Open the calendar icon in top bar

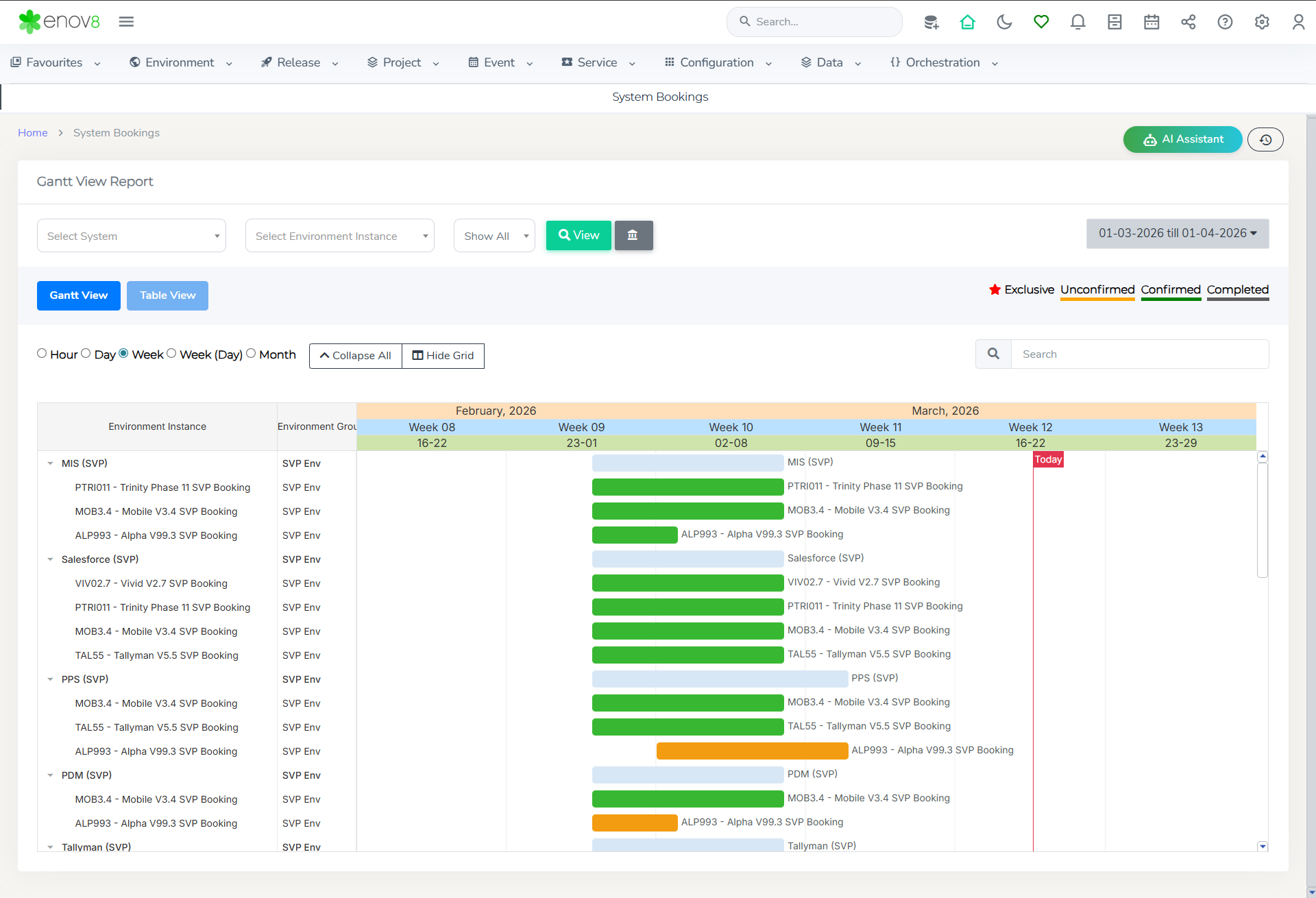pyautogui.click(x=1151, y=22)
